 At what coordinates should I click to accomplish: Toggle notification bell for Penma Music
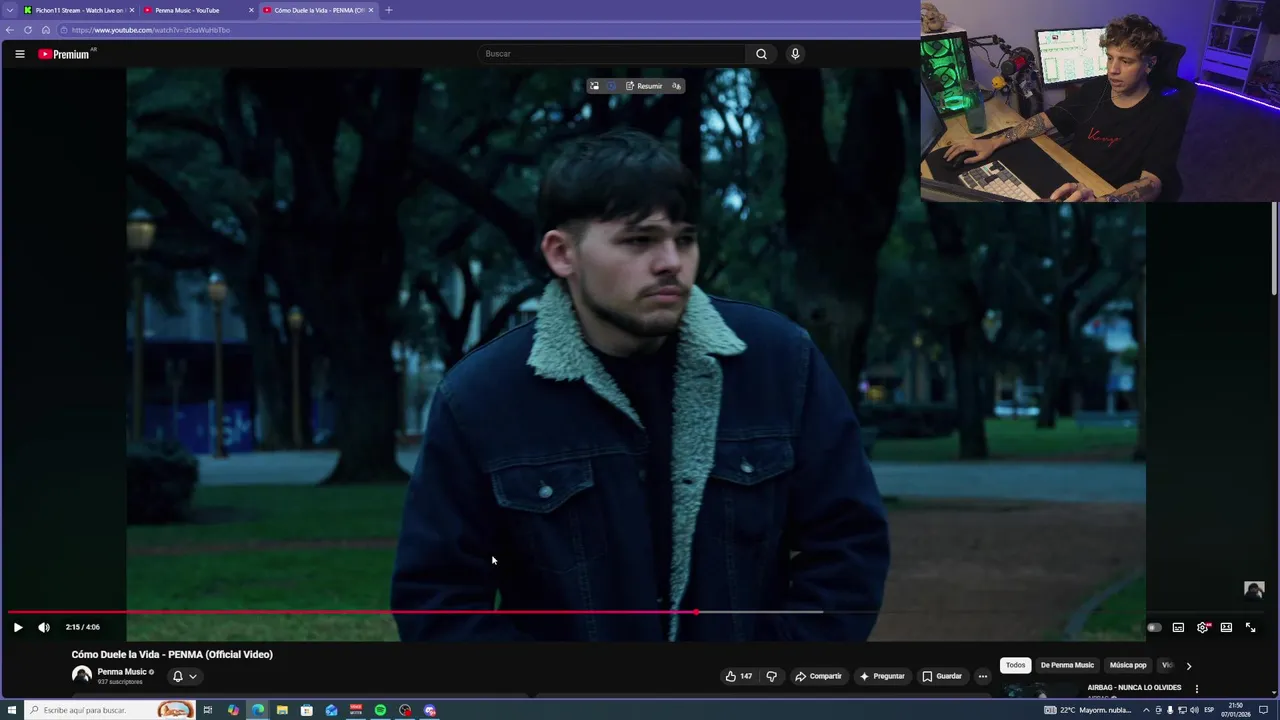pos(178,676)
